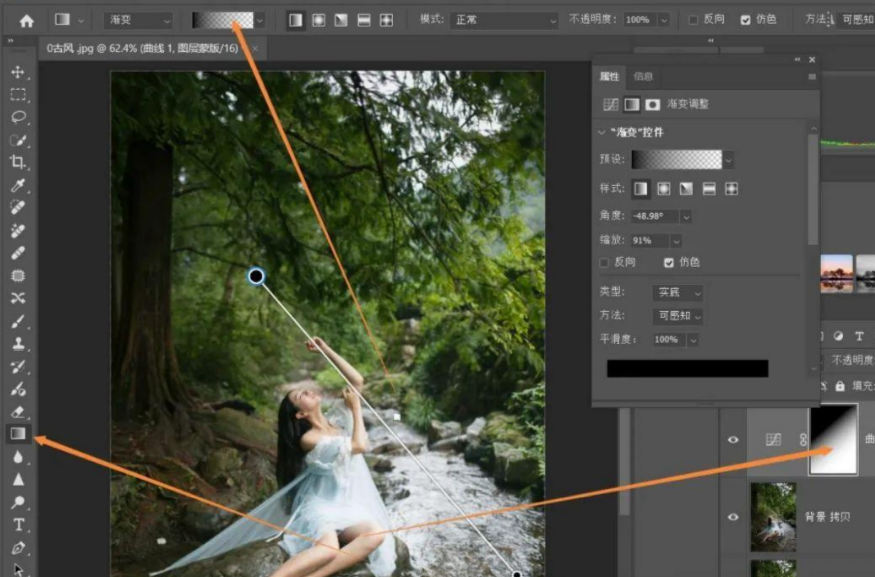Select the curves layer mask thumbnail
875x577 pixels.
tap(833, 440)
